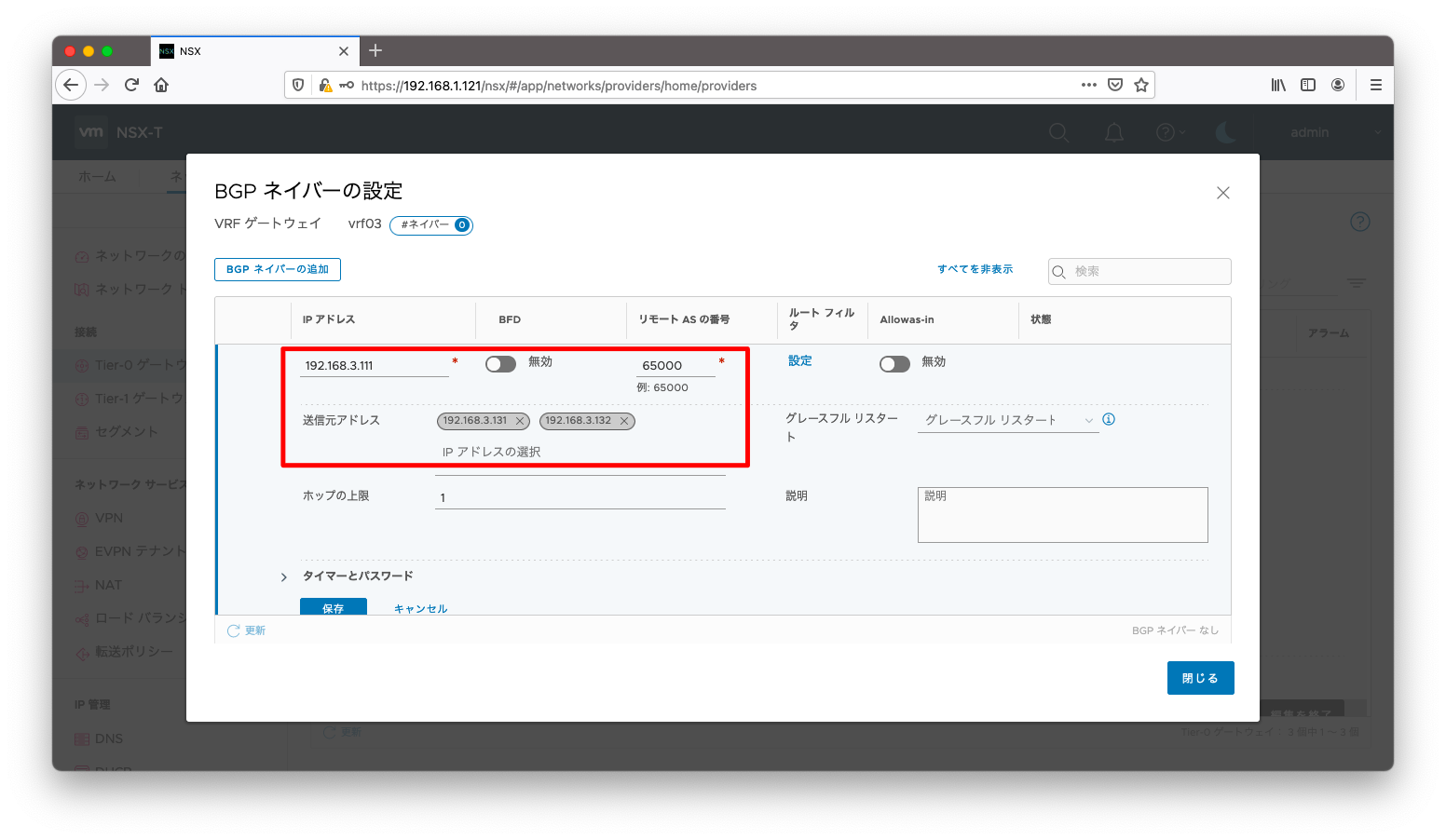The height and width of the screenshot is (840, 1446).
Task: Click the キャンセル link
Action: coord(420,608)
